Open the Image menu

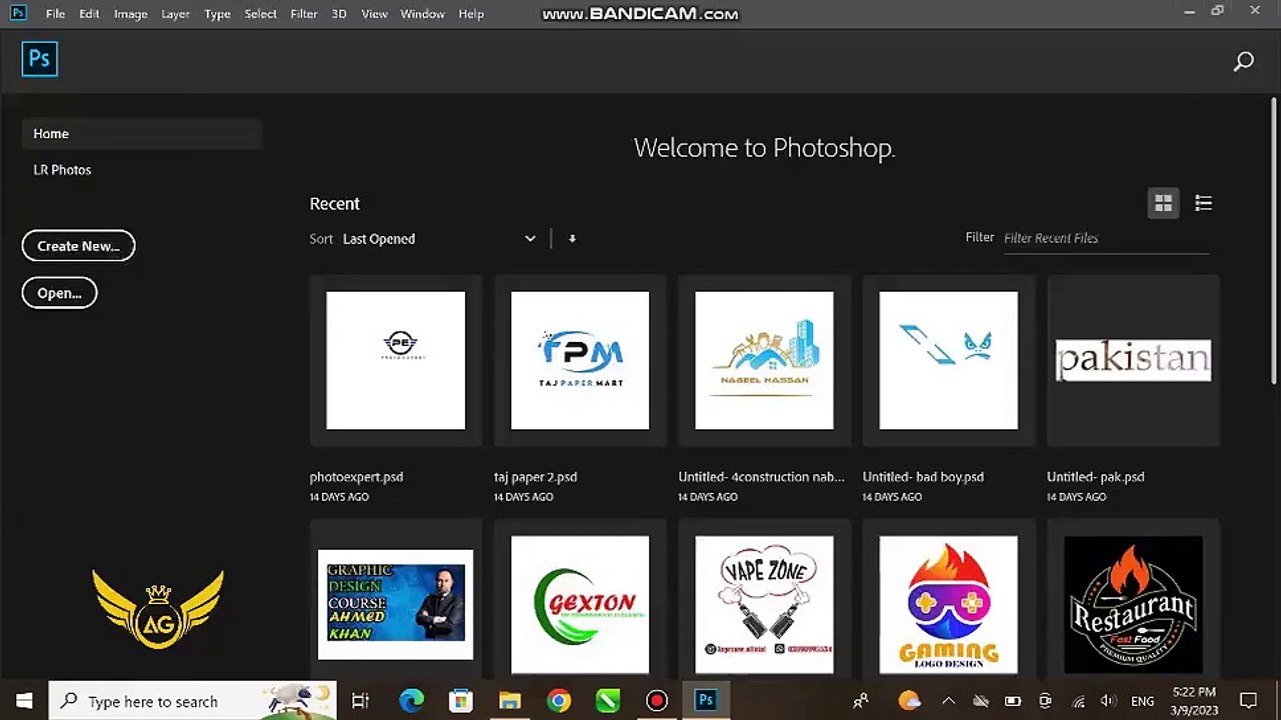[x=130, y=14]
